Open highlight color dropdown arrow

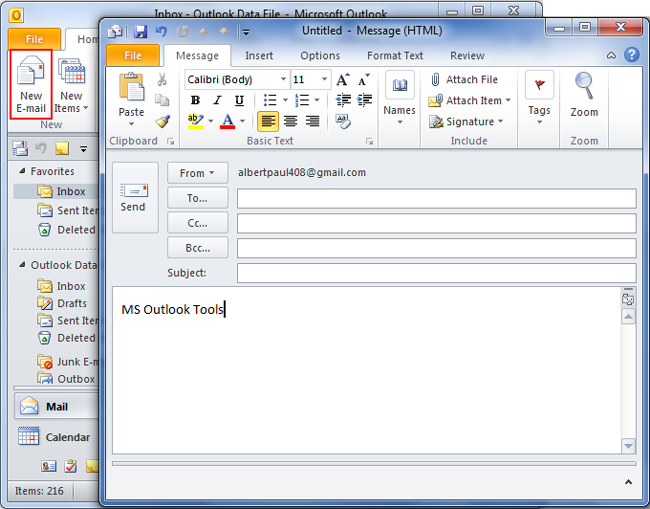point(211,121)
